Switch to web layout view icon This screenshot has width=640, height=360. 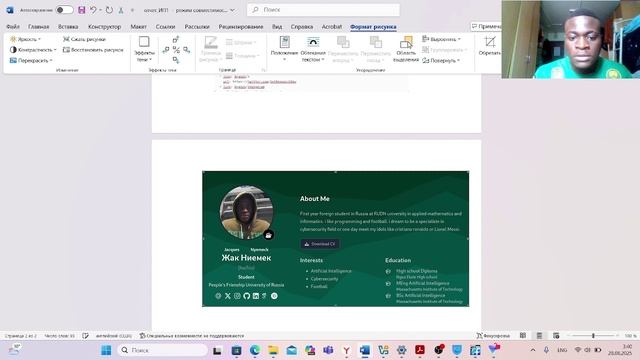[556, 336]
